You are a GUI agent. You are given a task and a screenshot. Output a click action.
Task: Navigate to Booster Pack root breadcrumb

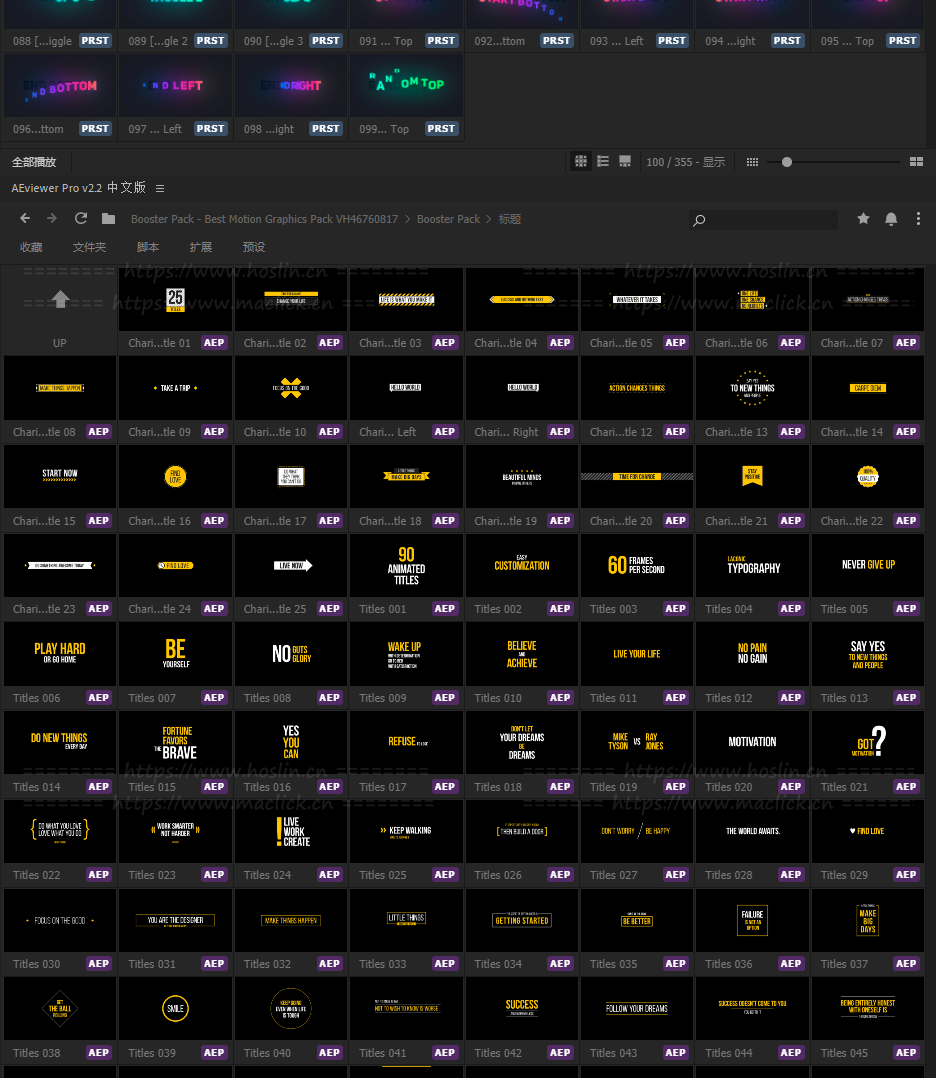pos(264,219)
